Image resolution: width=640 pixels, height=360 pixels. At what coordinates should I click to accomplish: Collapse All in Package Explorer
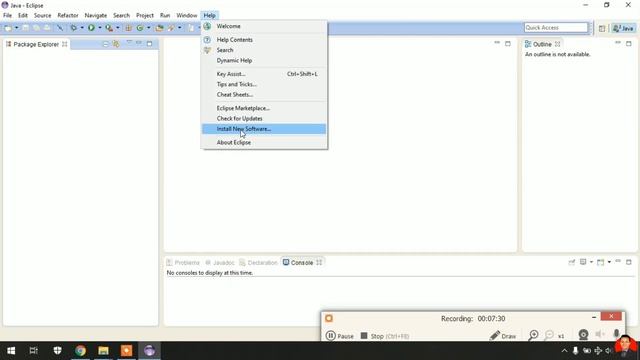pyautogui.click(x=105, y=44)
